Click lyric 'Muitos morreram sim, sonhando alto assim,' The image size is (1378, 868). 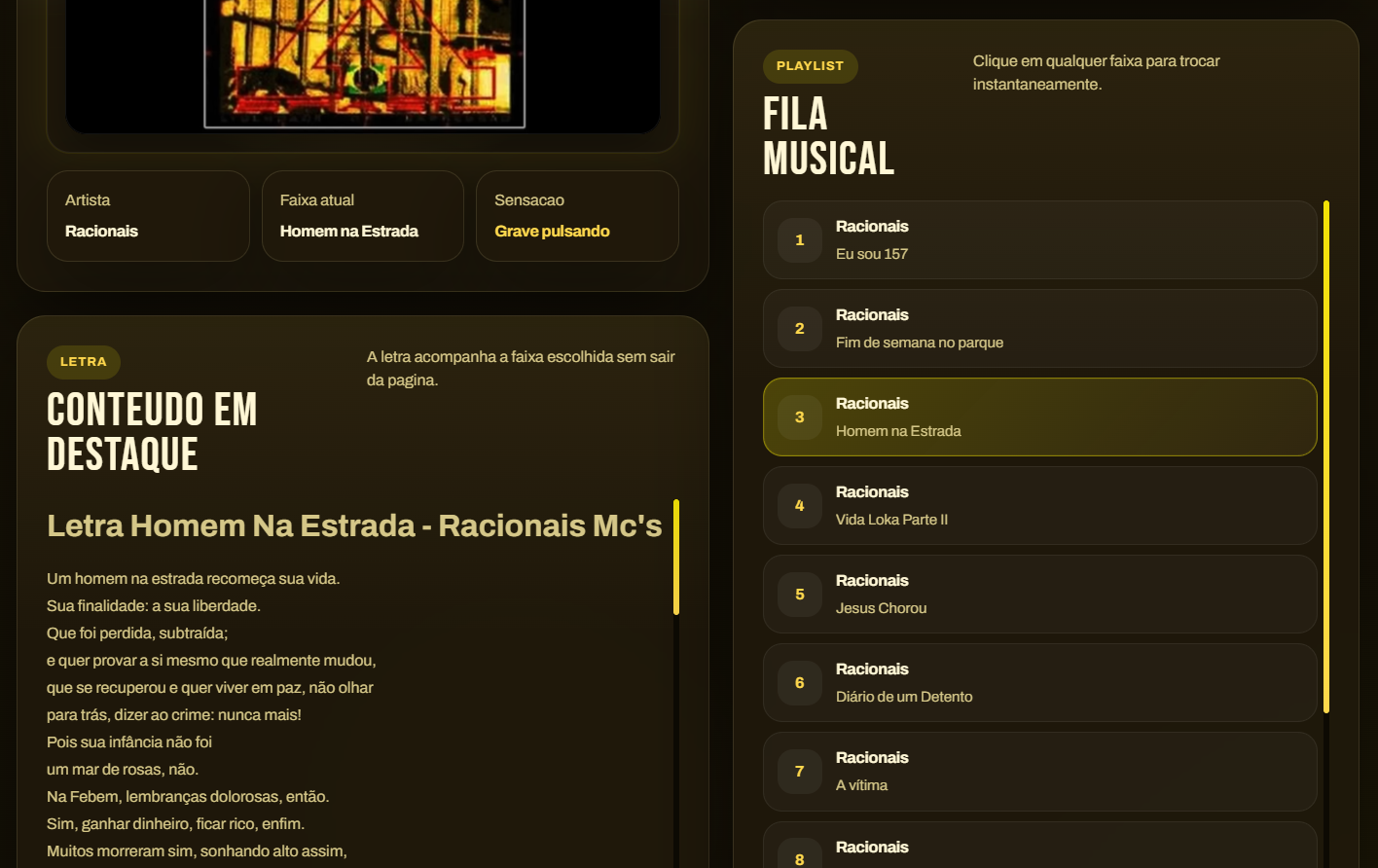(198, 851)
